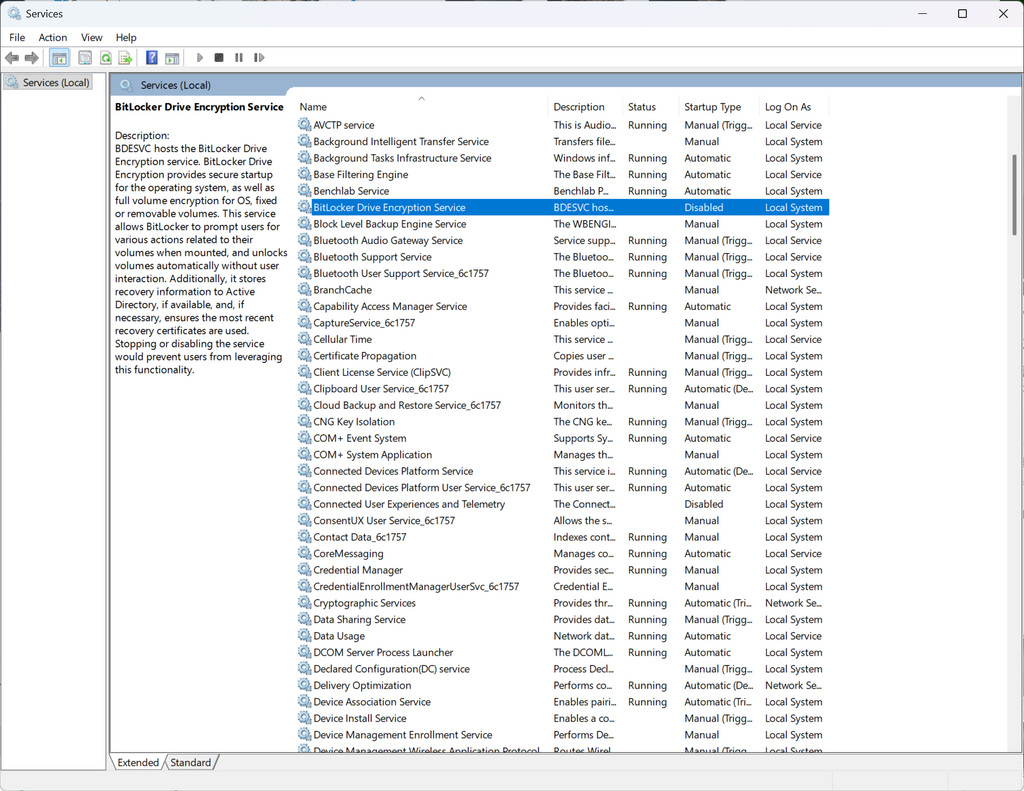The width and height of the screenshot is (1024, 791).
Task: Toggle the Show/Hide Action Pane icon
Action: point(172,57)
